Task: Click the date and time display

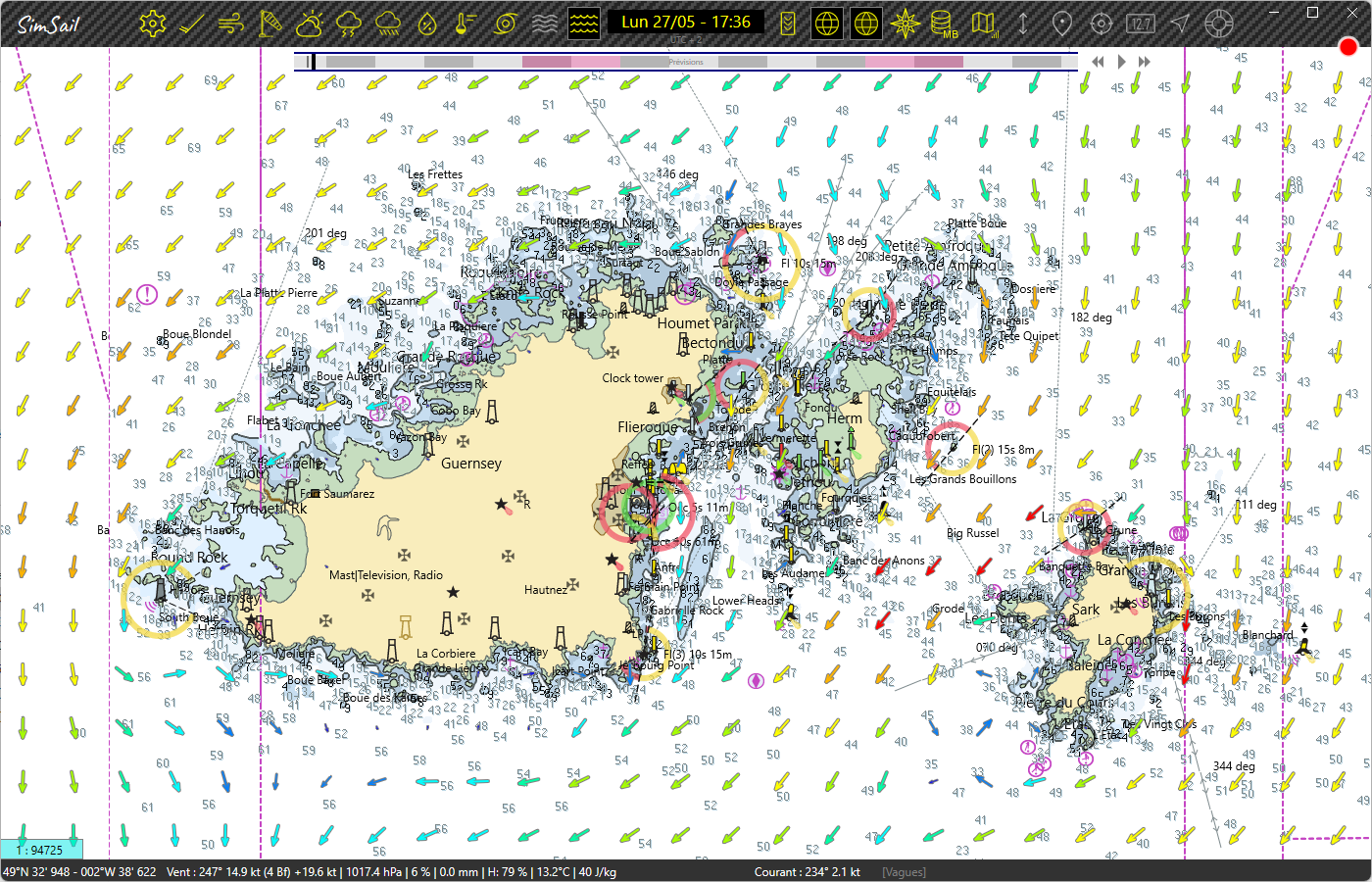Action: (686, 23)
